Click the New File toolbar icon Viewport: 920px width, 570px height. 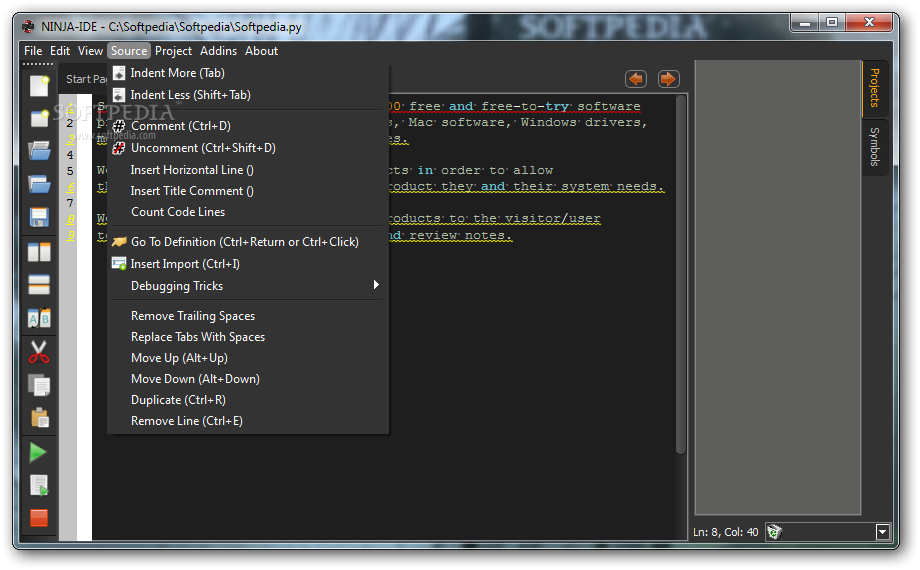[39, 86]
